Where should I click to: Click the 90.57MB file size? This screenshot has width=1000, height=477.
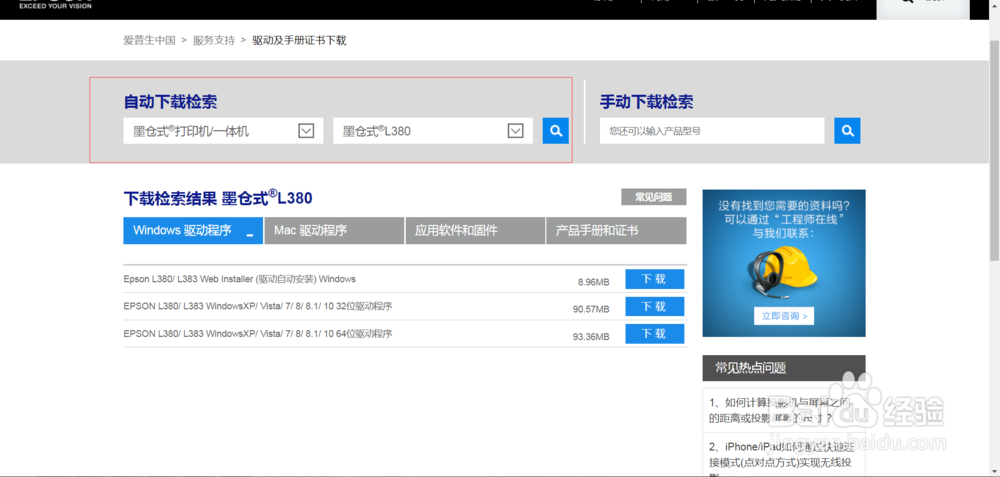pos(591,309)
